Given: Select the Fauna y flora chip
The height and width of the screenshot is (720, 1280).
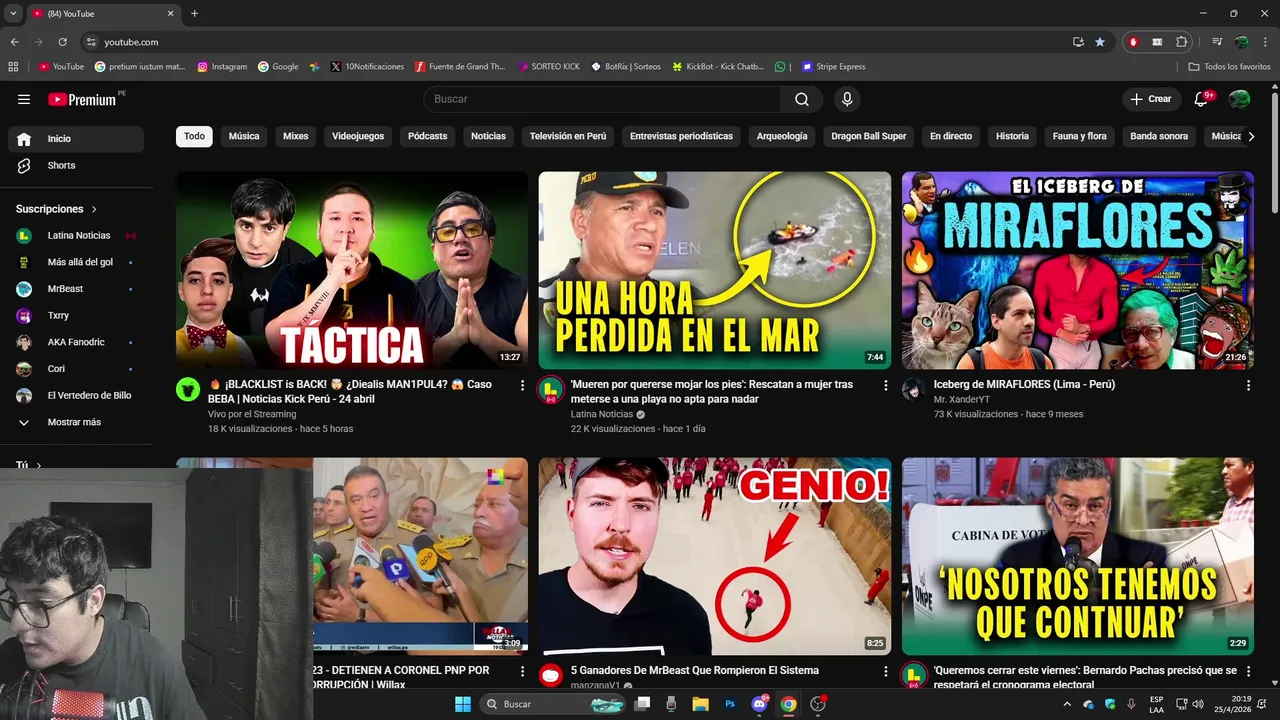Looking at the screenshot, I should pyautogui.click(x=1080, y=136).
